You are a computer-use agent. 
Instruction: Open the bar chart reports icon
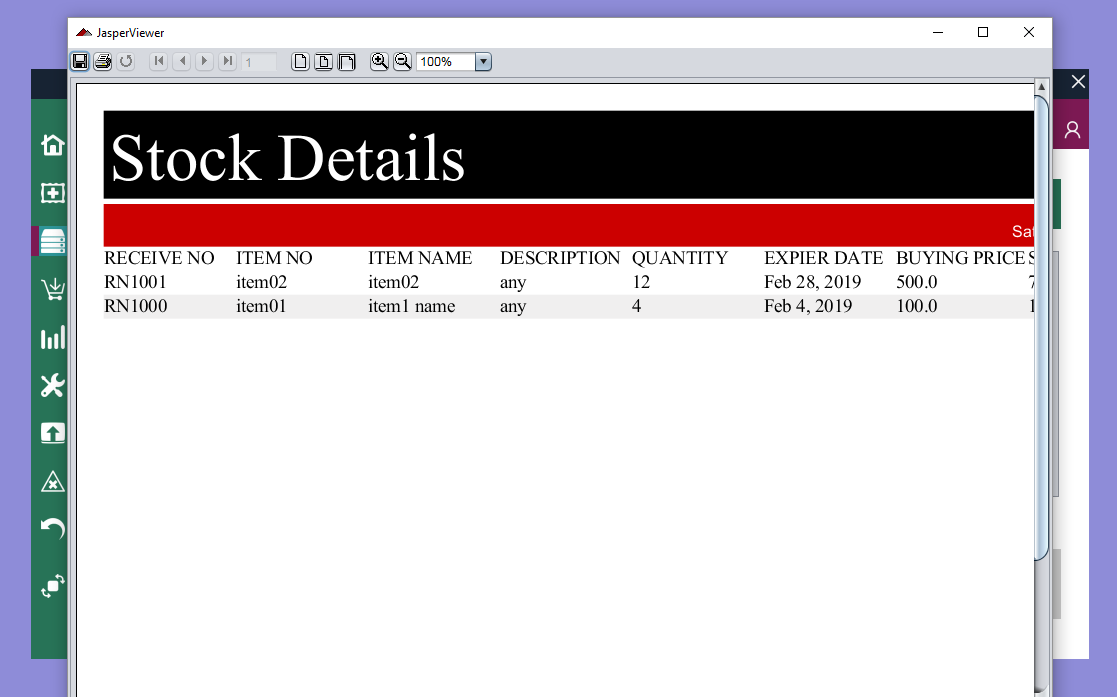tap(51, 337)
